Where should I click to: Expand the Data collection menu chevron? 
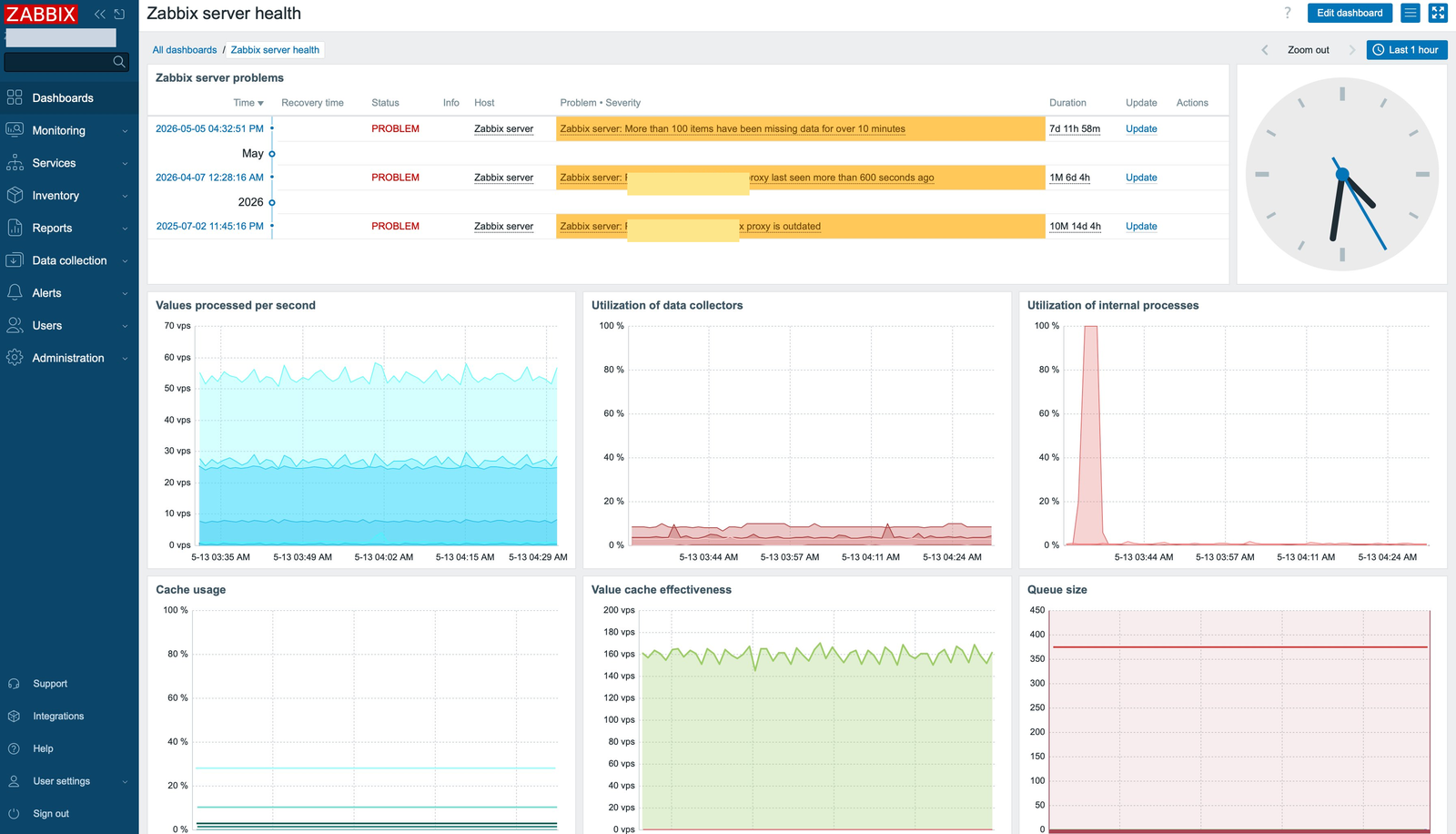coord(125,261)
